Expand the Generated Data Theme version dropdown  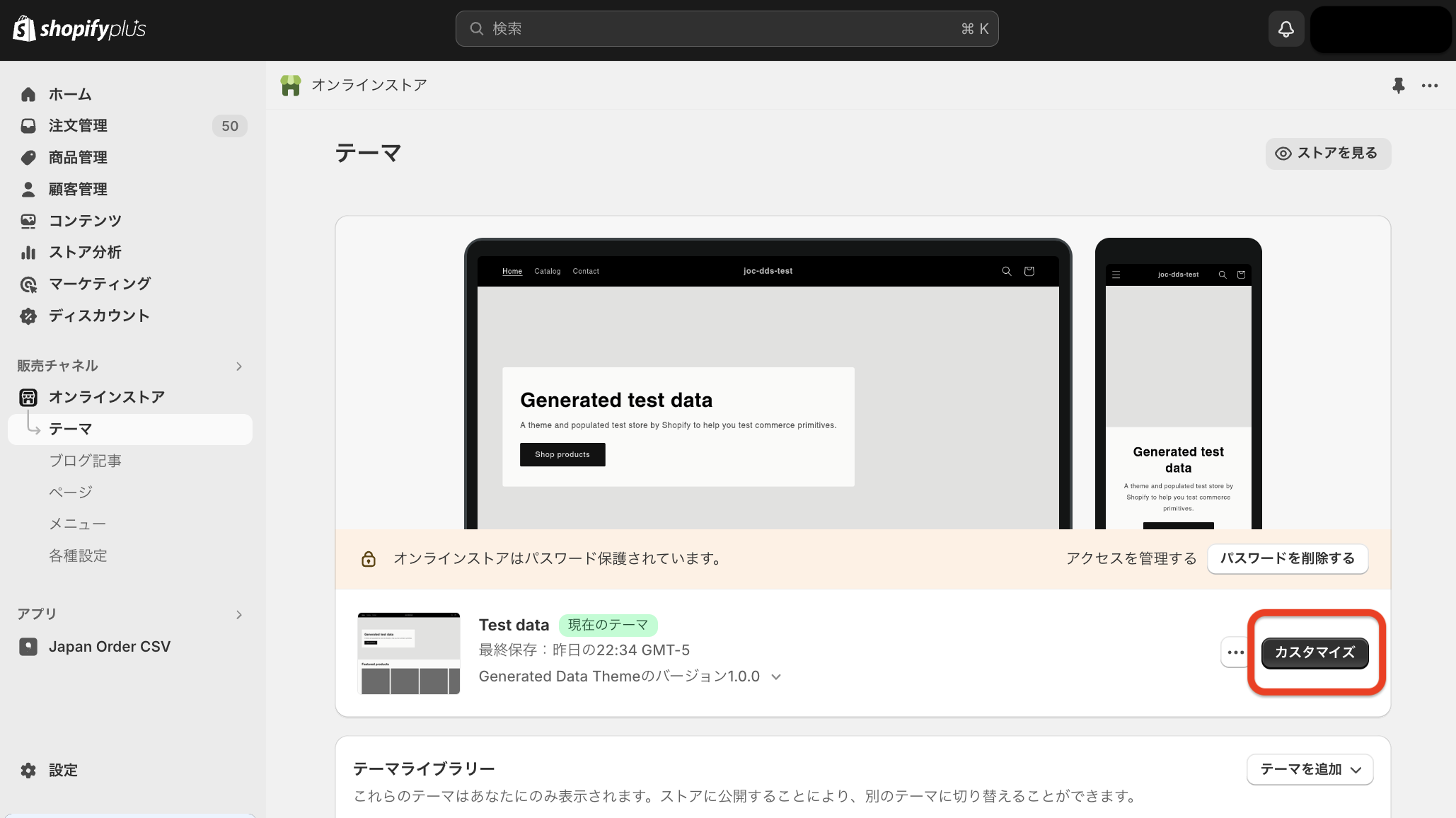tap(776, 676)
